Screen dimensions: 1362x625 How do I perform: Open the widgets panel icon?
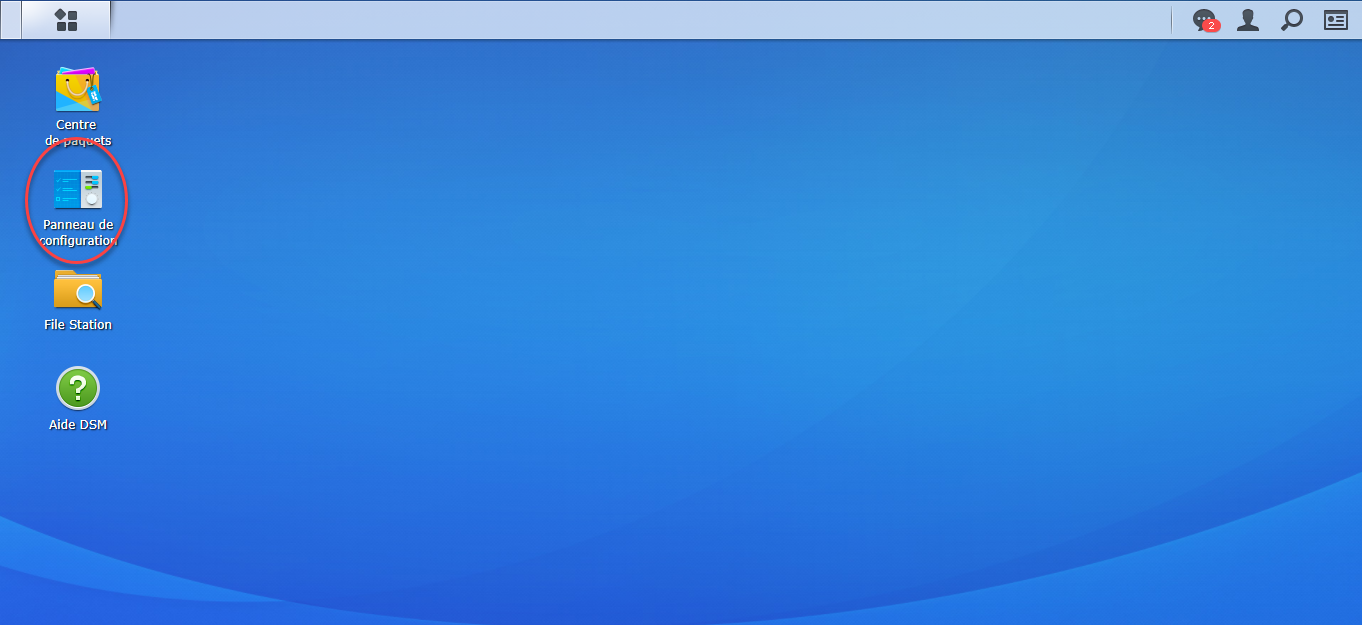click(1336, 20)
